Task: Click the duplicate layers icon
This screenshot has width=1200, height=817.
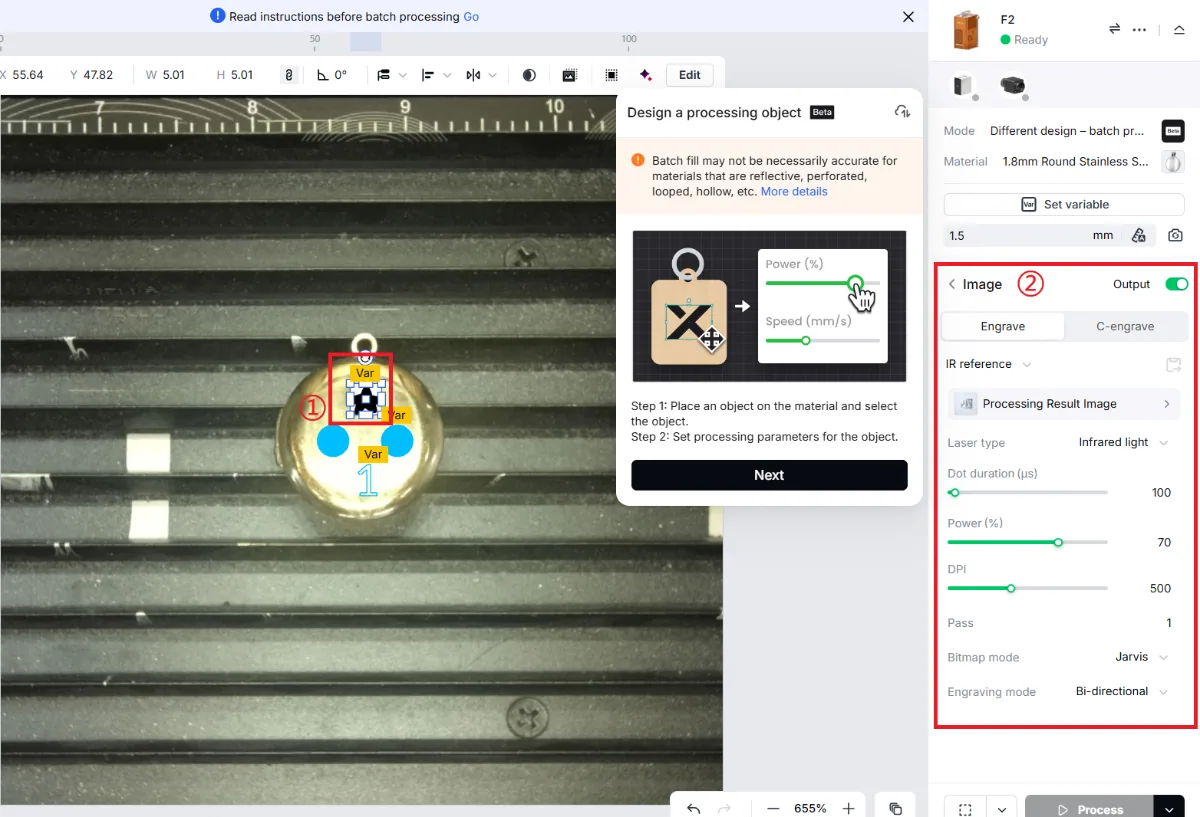Action: point(896,808)
